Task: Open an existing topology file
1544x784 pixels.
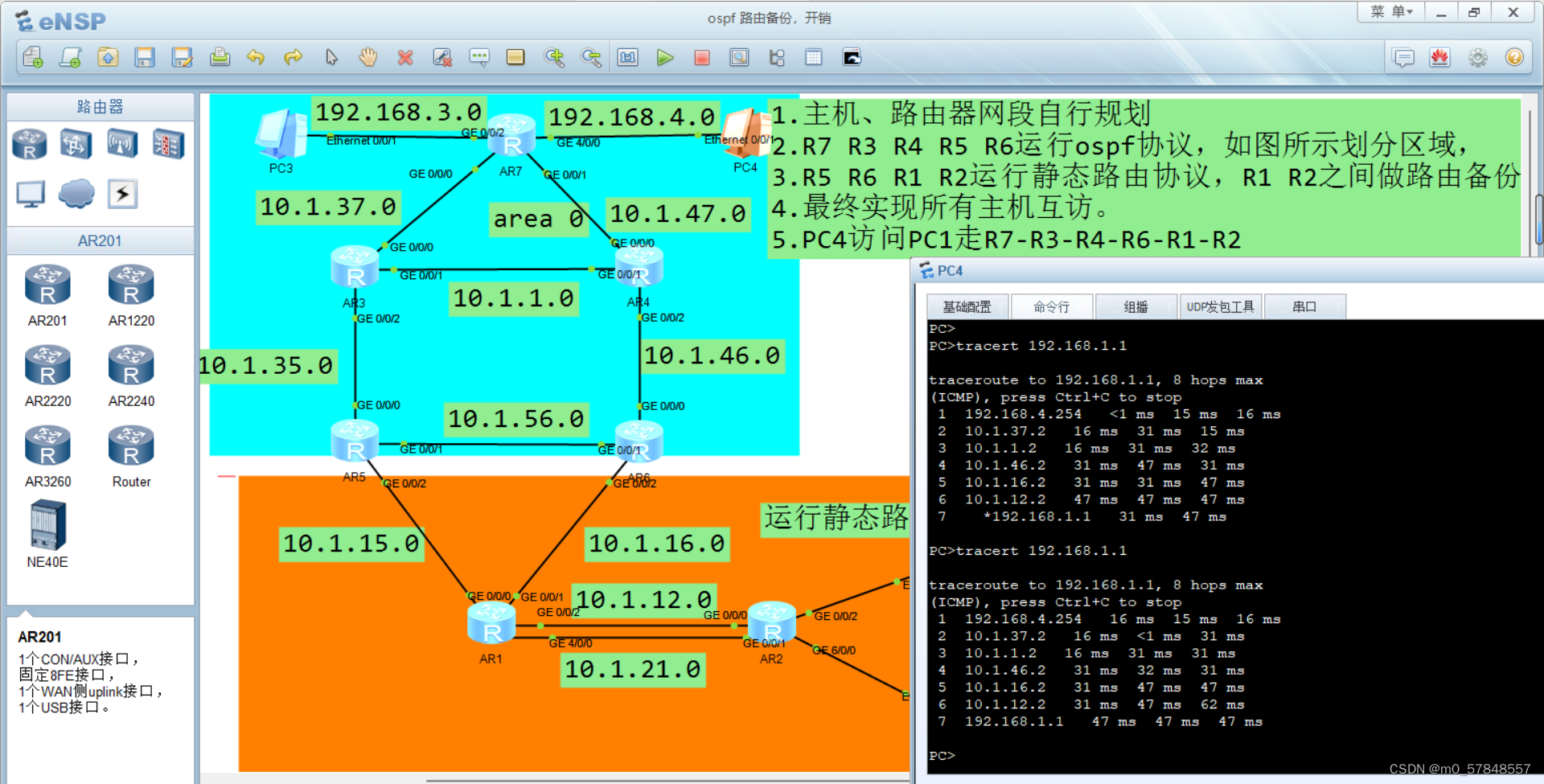Action: coord(108,57)
